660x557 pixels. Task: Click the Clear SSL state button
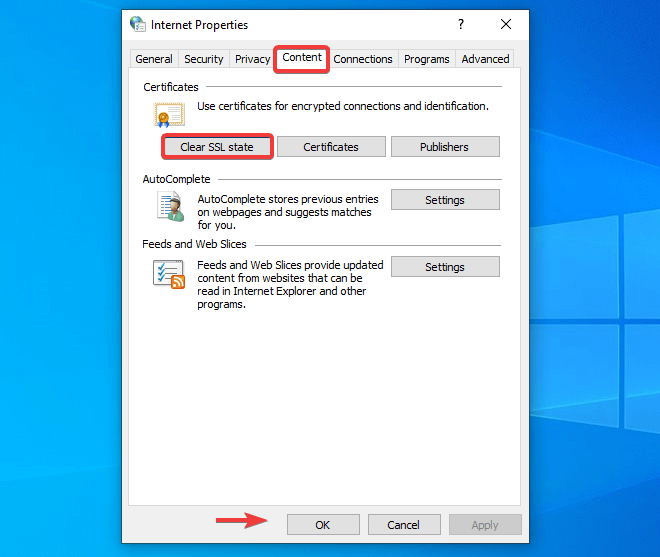(217, 147)
